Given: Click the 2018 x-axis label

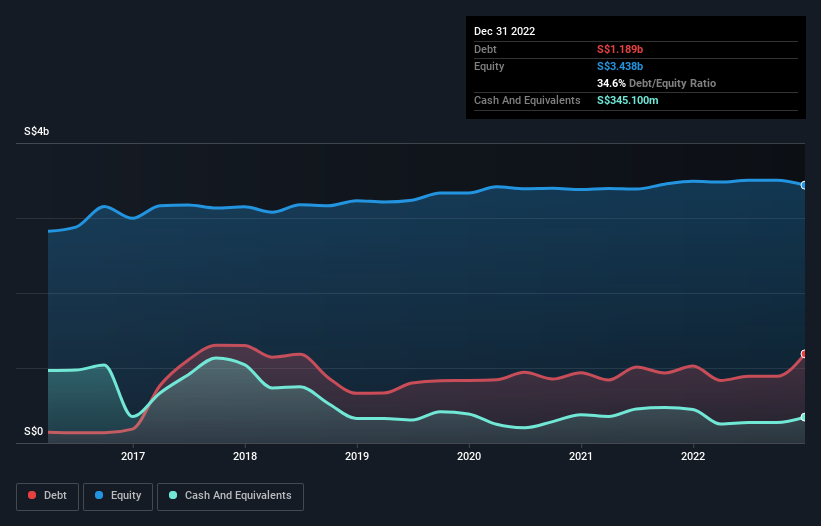Looking at the screenshot, I should coord(245,456).
